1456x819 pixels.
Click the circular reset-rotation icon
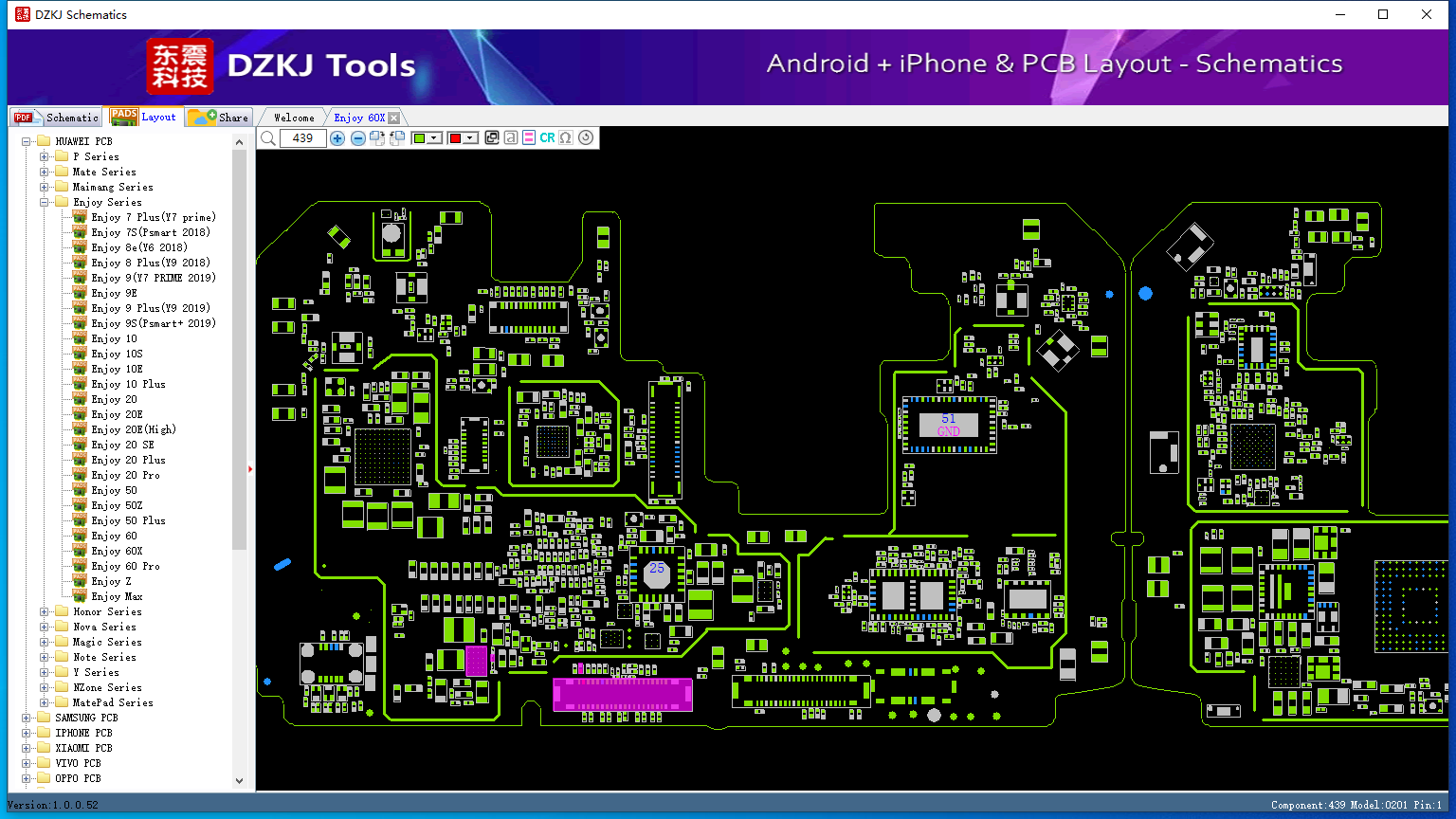[x=586, y=138]
